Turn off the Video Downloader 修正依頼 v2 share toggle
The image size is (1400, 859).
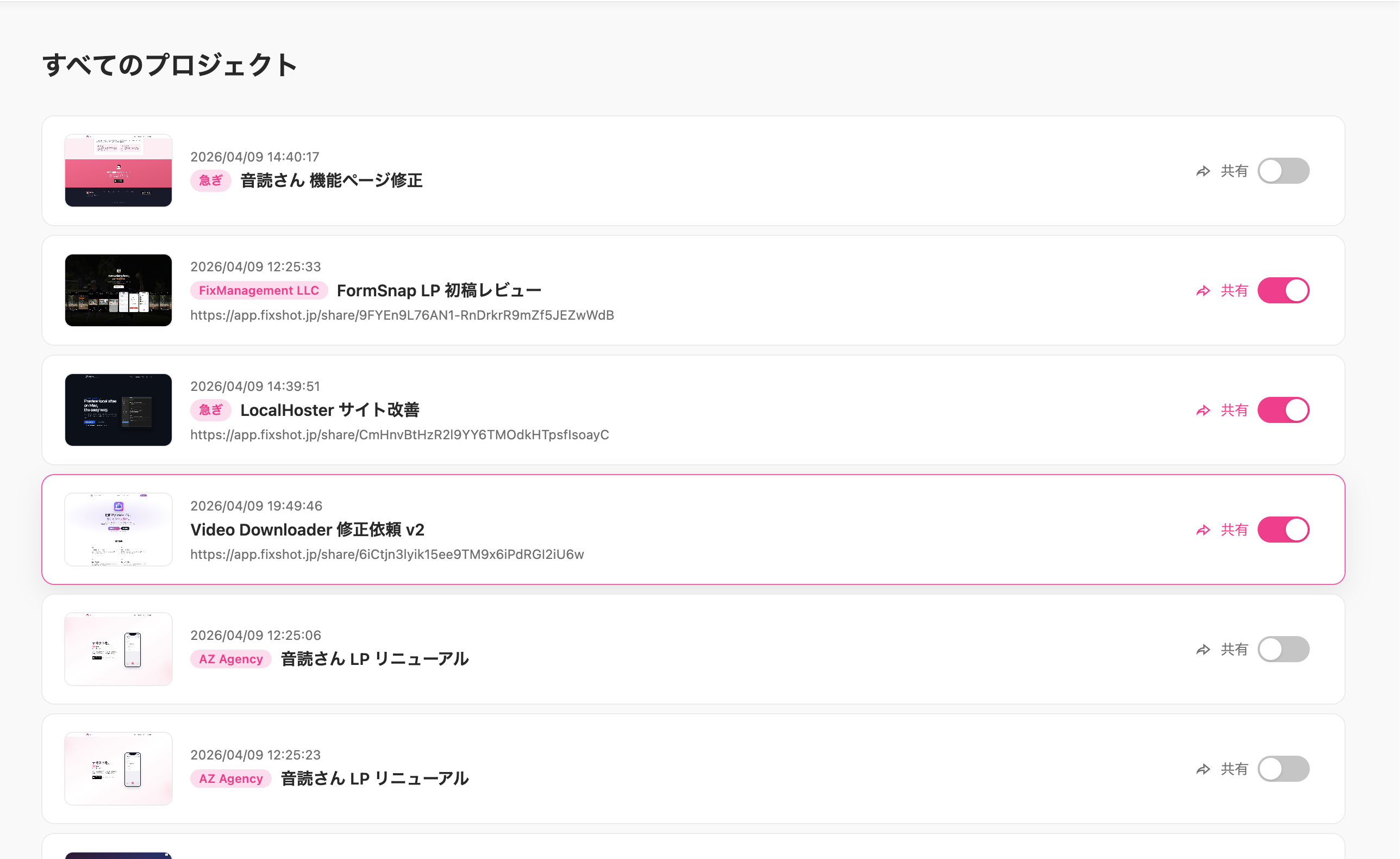1283,530
